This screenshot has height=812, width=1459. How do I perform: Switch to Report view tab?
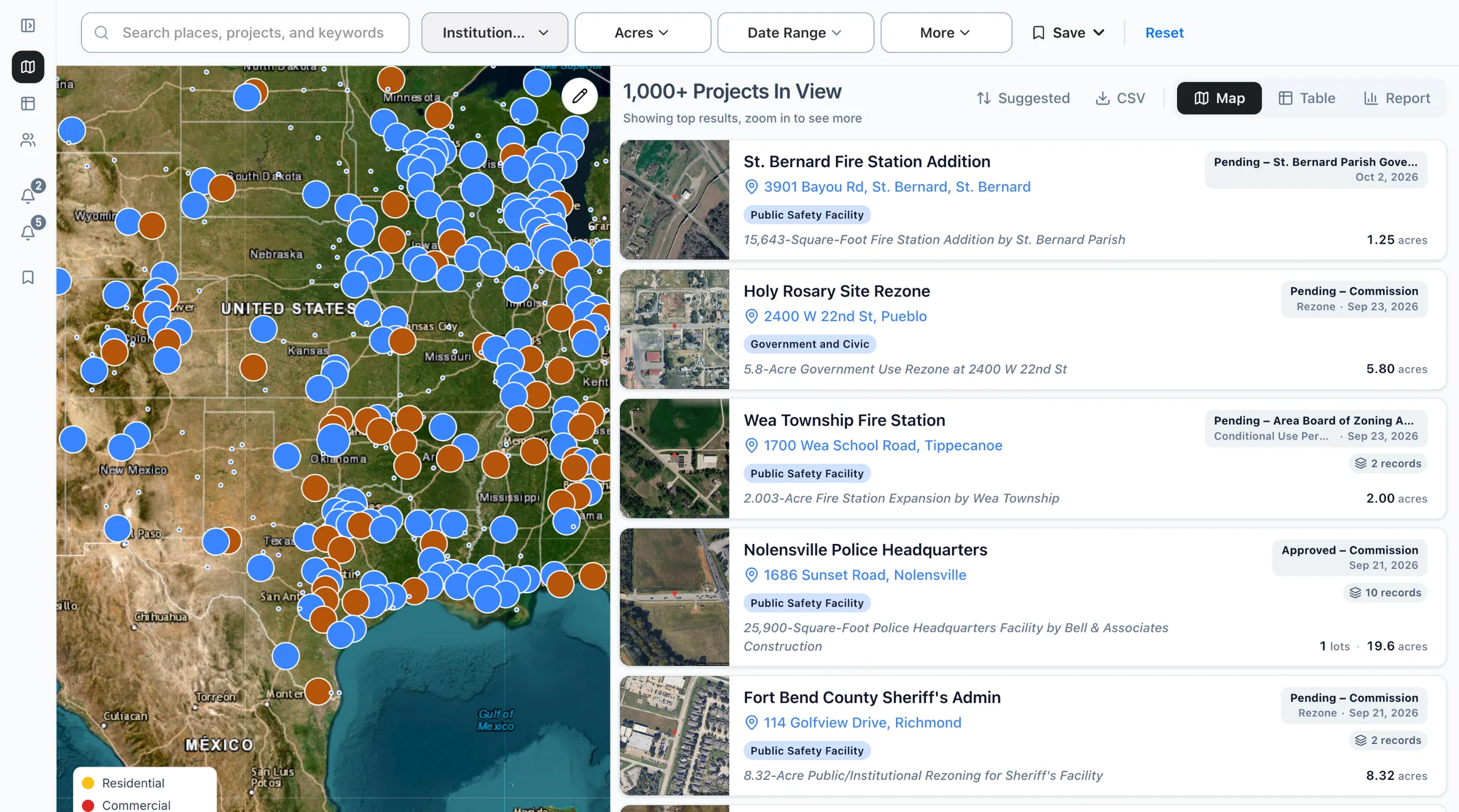[1396, 98]
